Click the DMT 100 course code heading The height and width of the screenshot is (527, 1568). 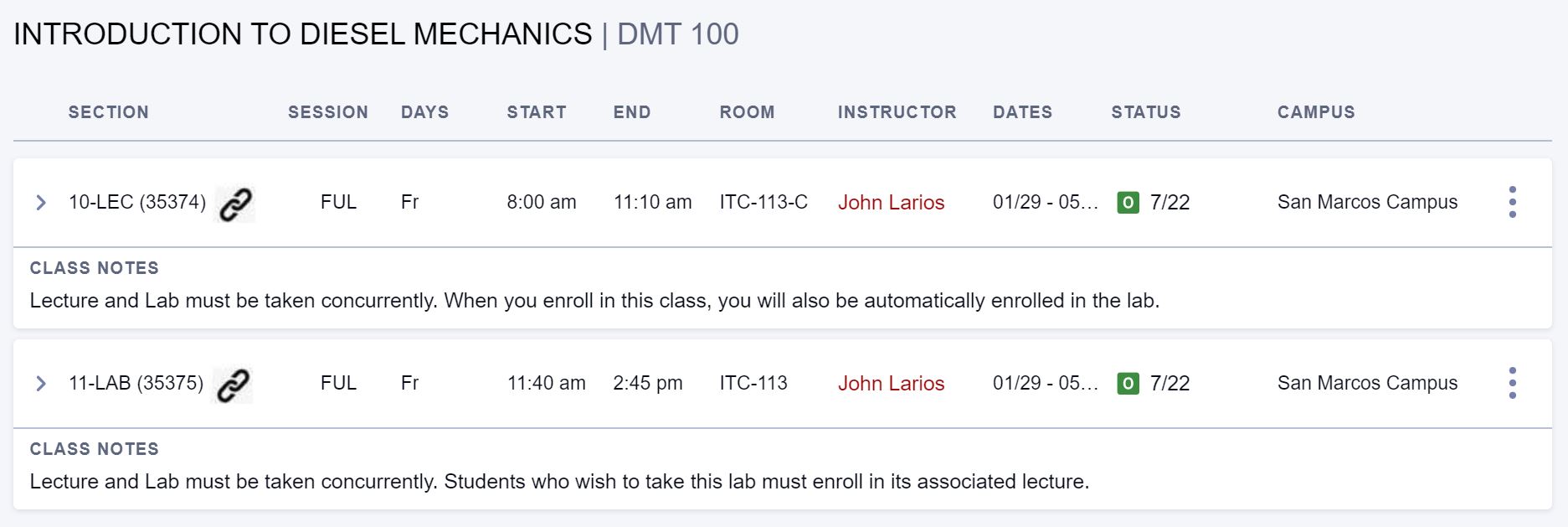[x=677, y=34]
